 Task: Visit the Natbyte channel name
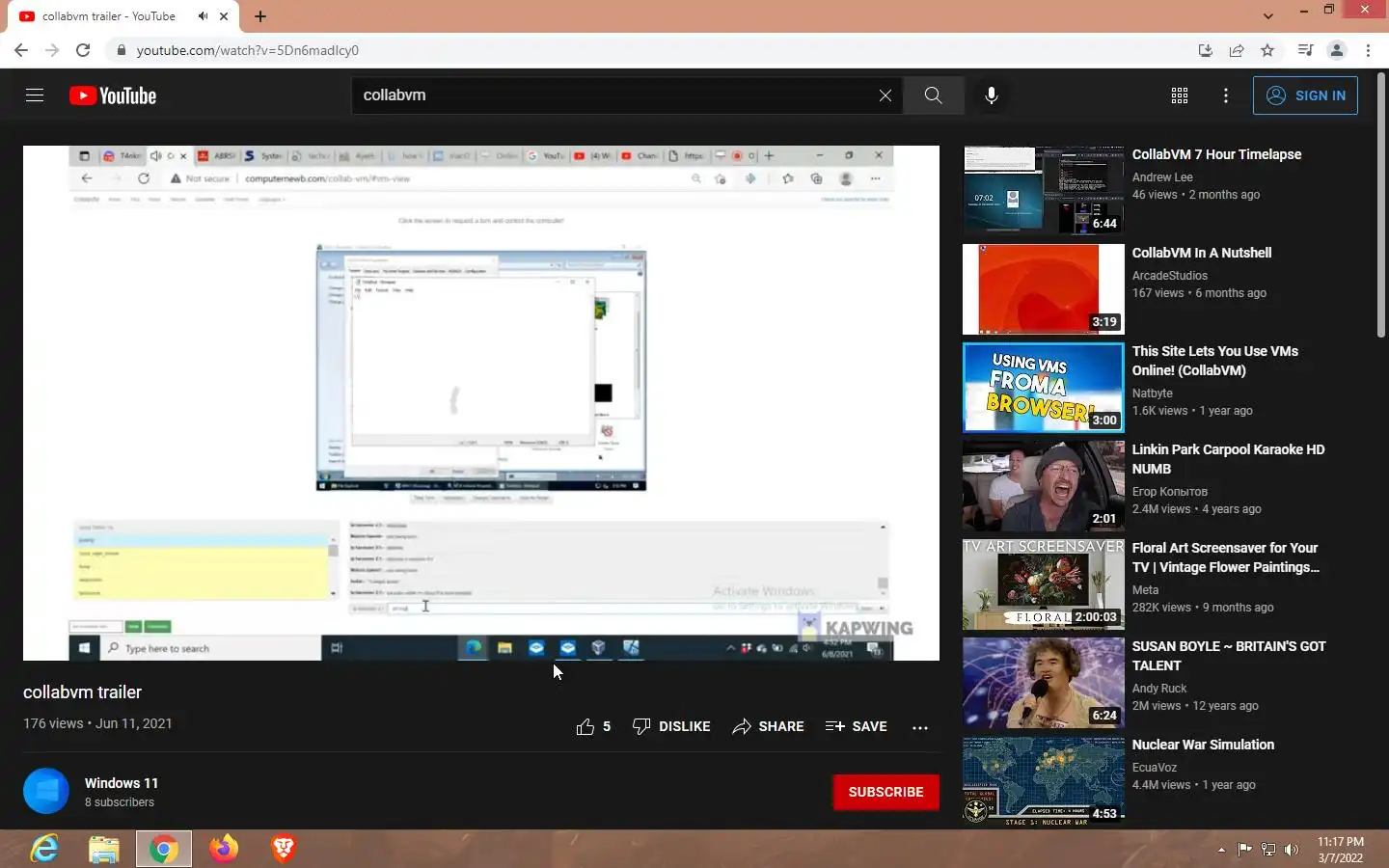click(1153, 393)
